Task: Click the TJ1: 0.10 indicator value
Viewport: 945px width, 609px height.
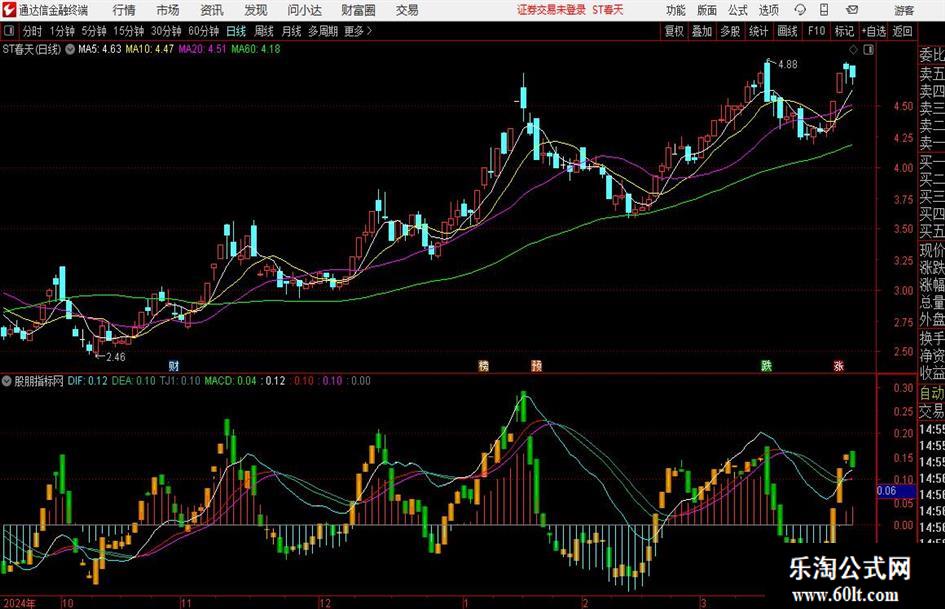Action: pos(180,381)
